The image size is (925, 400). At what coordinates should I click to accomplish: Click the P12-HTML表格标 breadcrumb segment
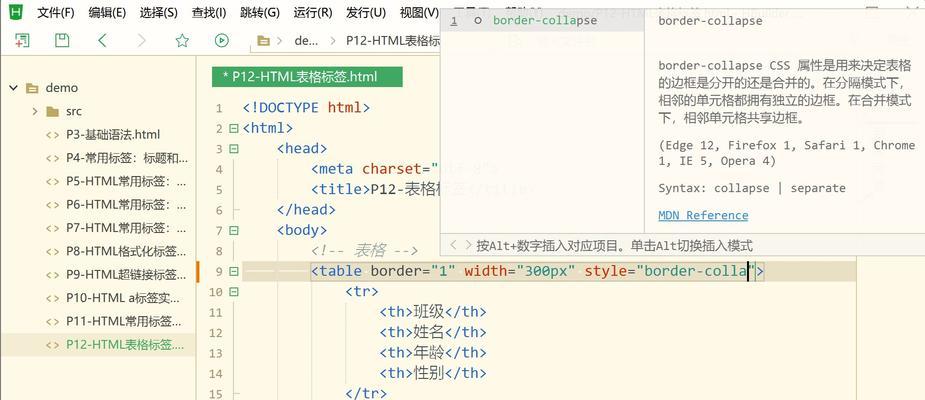[393, 41]
